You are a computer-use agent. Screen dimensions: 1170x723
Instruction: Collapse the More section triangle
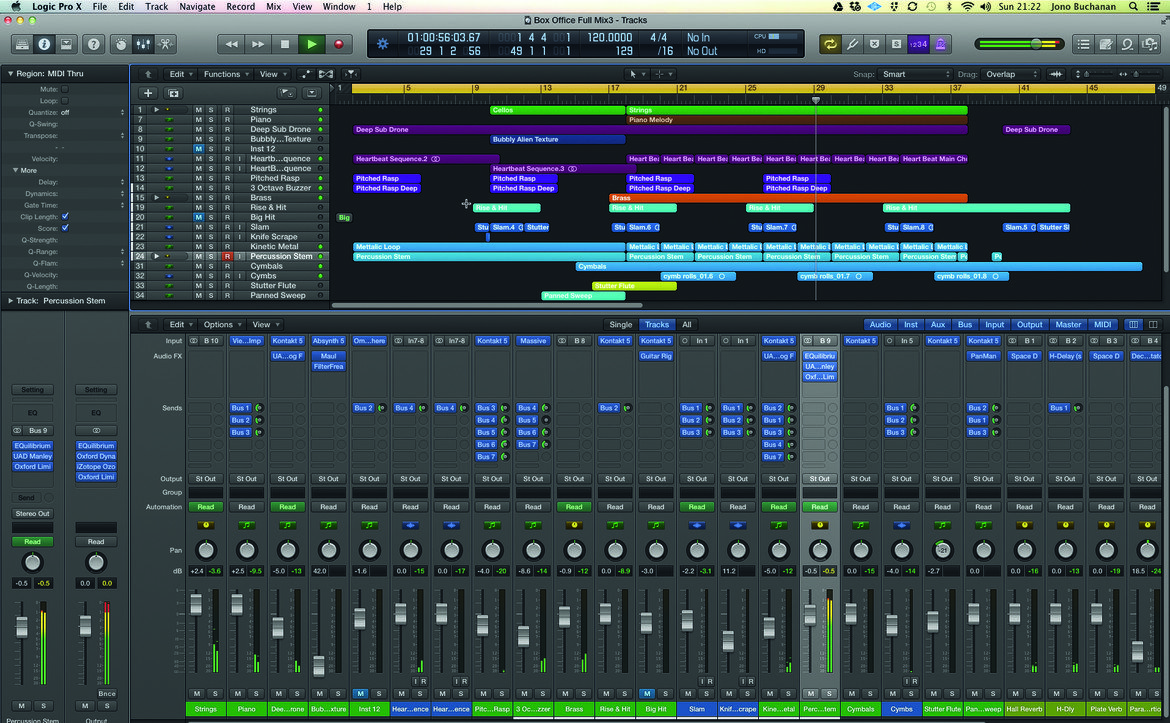click(15, 170)
